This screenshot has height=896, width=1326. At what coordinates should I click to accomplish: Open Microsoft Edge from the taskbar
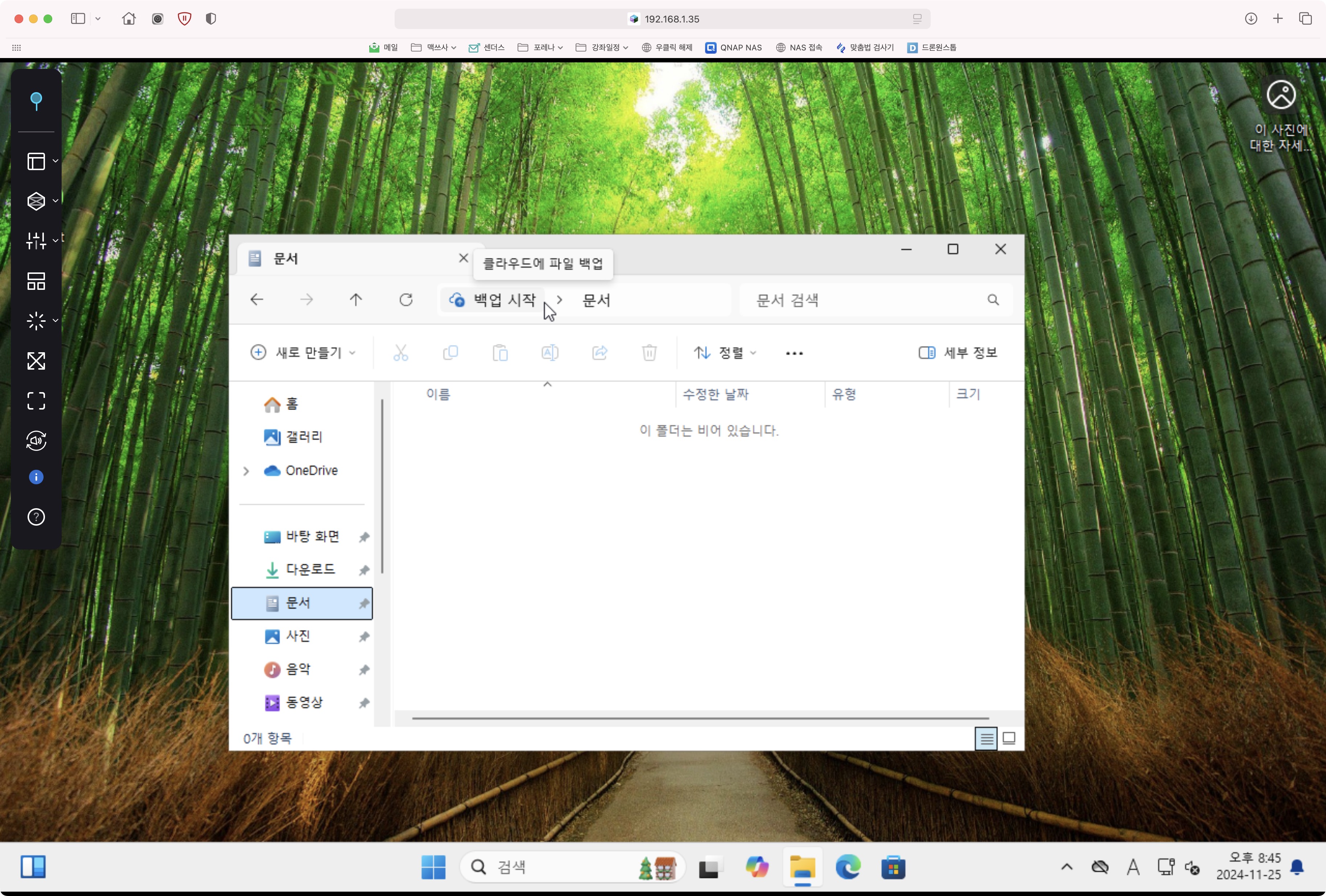point(848,867)
